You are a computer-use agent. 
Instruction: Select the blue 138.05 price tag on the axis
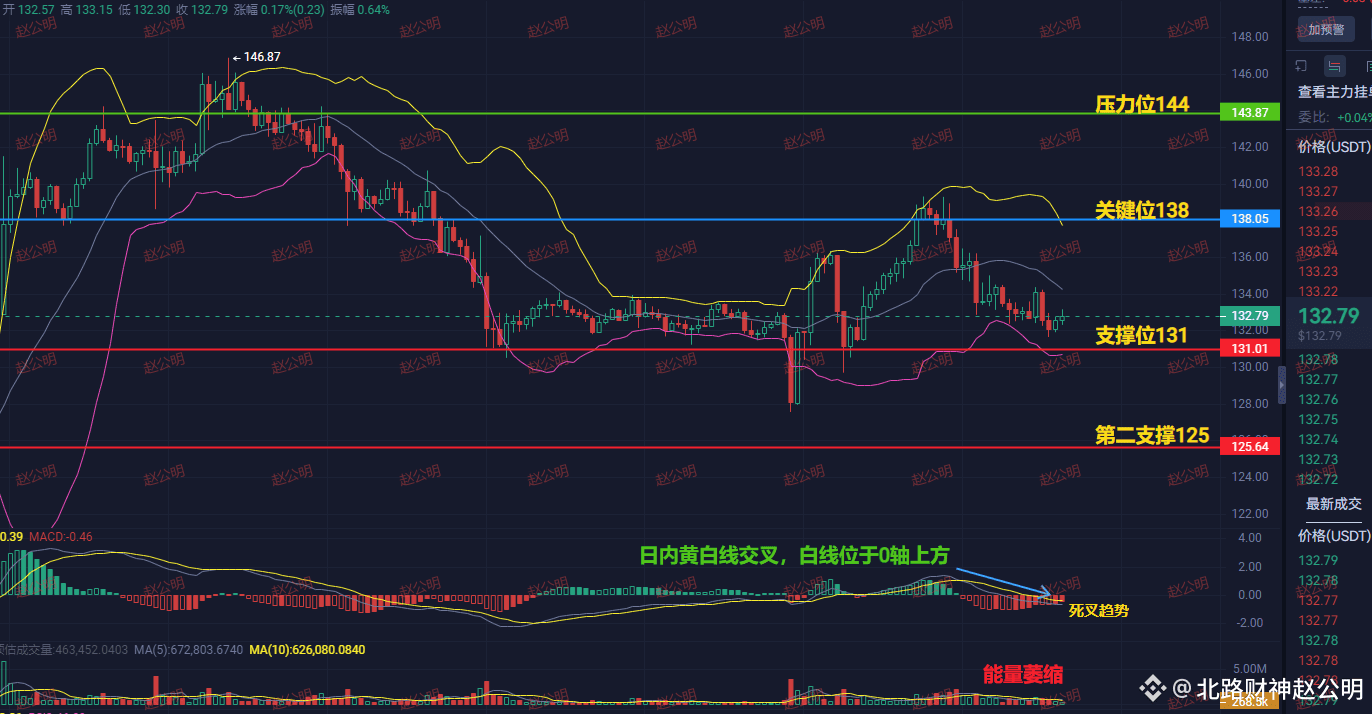tap(1252, 218)
